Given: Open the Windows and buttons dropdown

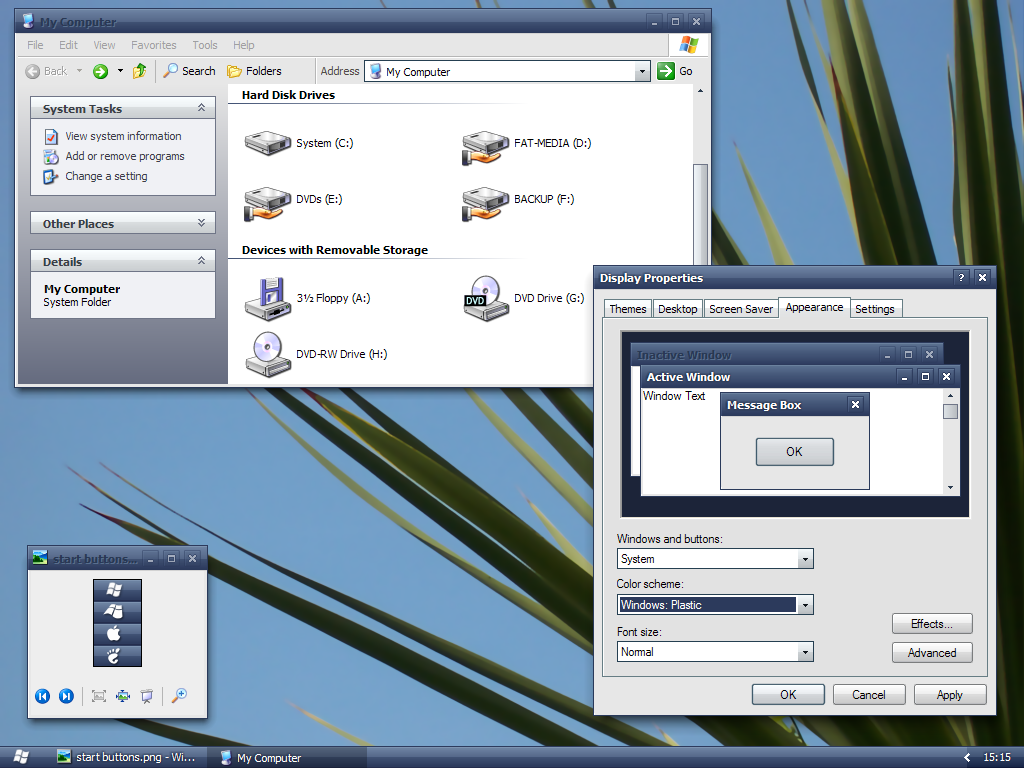Looking at the screenshot, I should 805,559.
